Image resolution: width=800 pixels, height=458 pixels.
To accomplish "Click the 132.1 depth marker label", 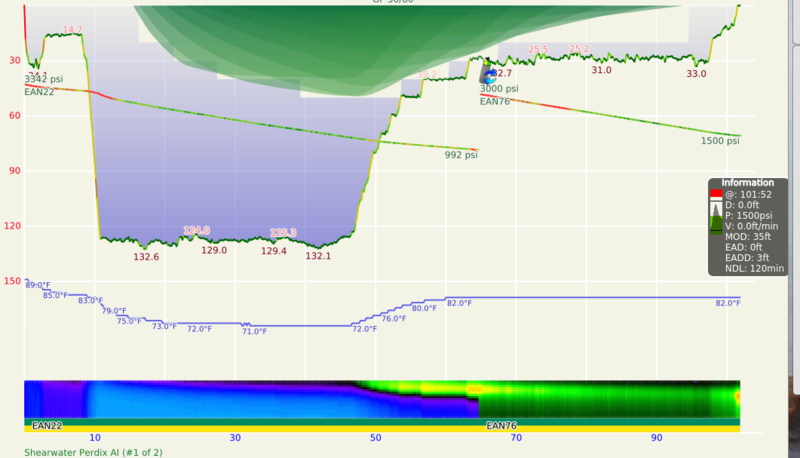I will click(x=318, y=257).
